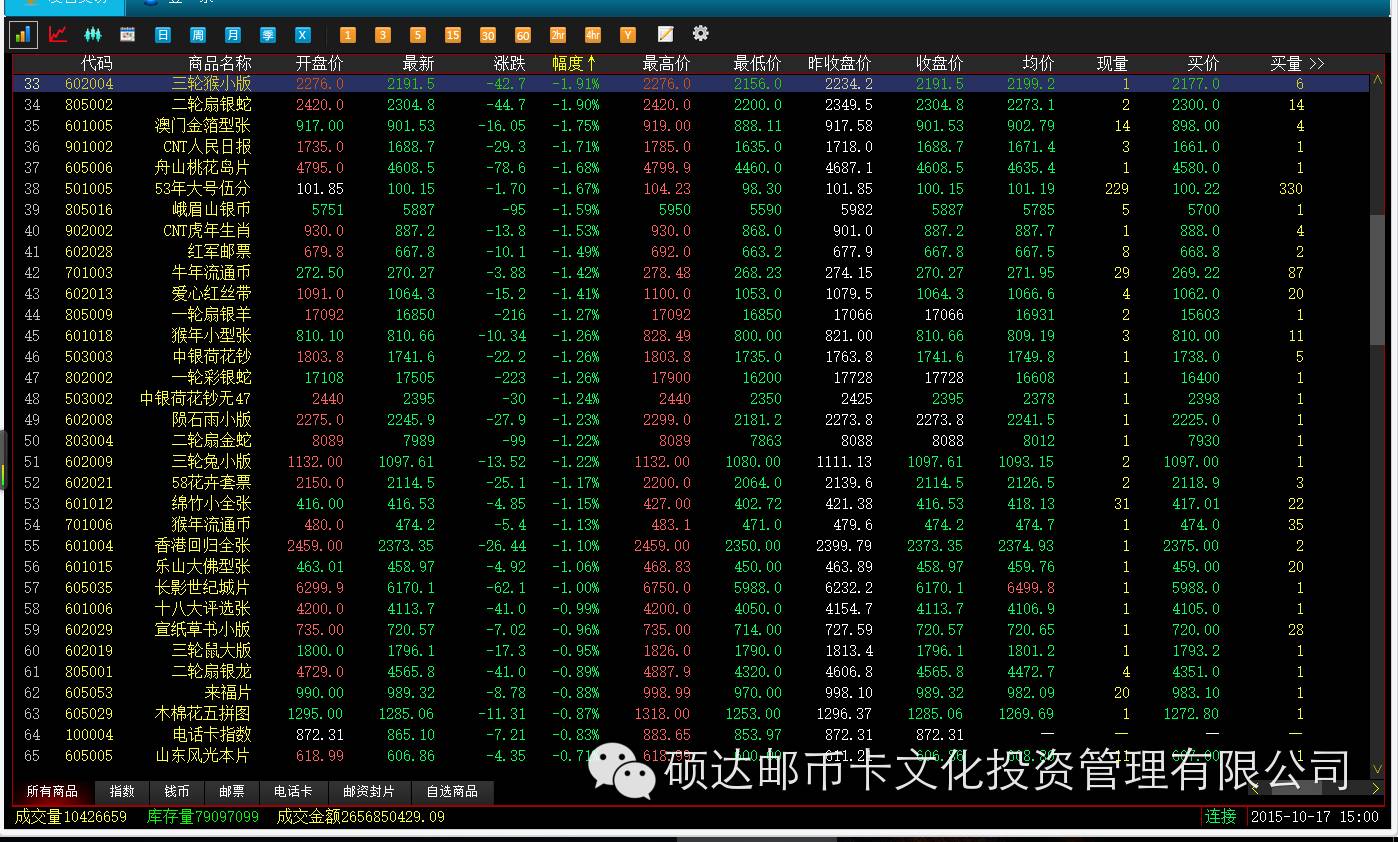
Task: Choose the 1-minute interval button
Action: pyautogui.click(x=348, y=35)
